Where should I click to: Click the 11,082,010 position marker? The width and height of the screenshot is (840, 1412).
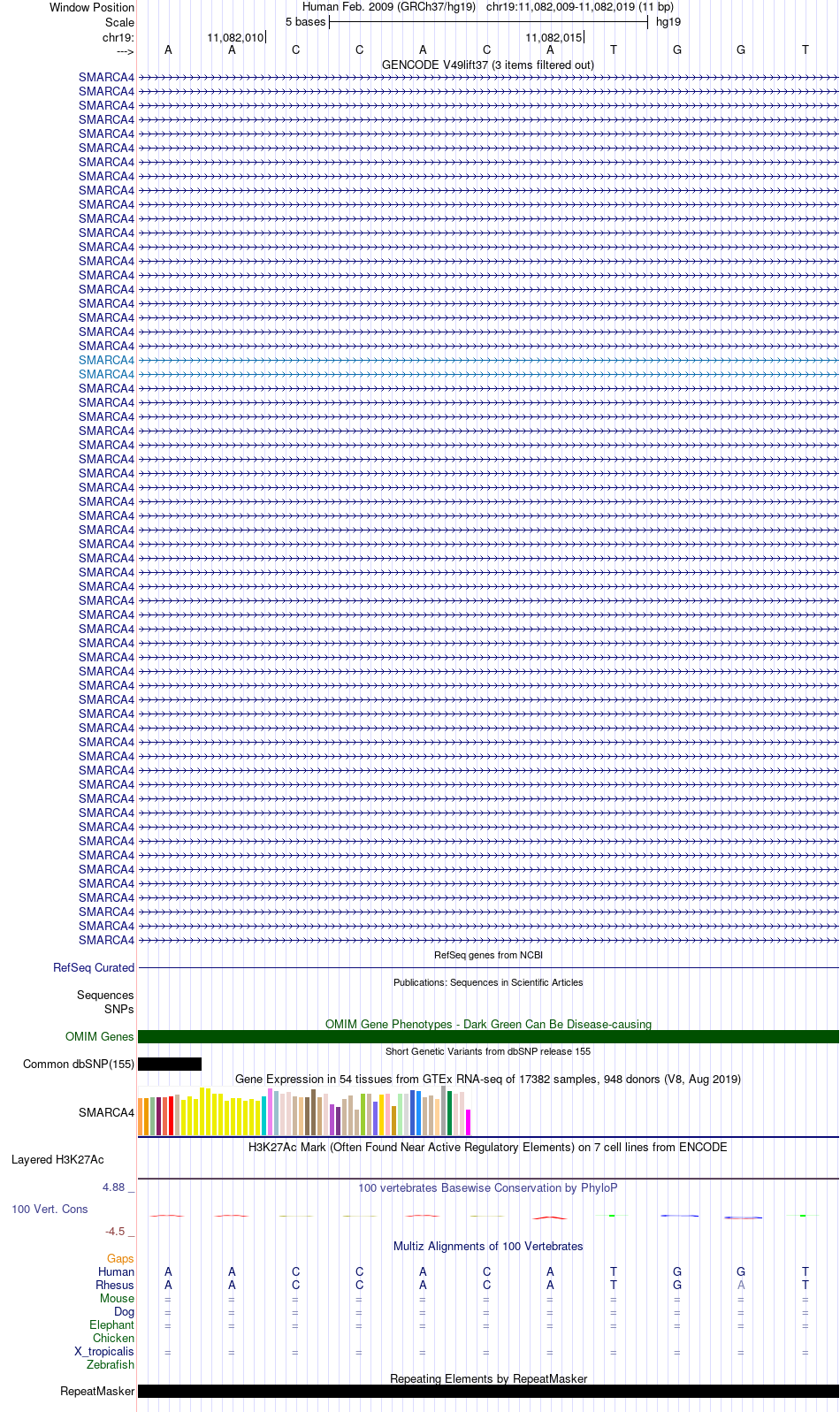click(x=235, y=37)
